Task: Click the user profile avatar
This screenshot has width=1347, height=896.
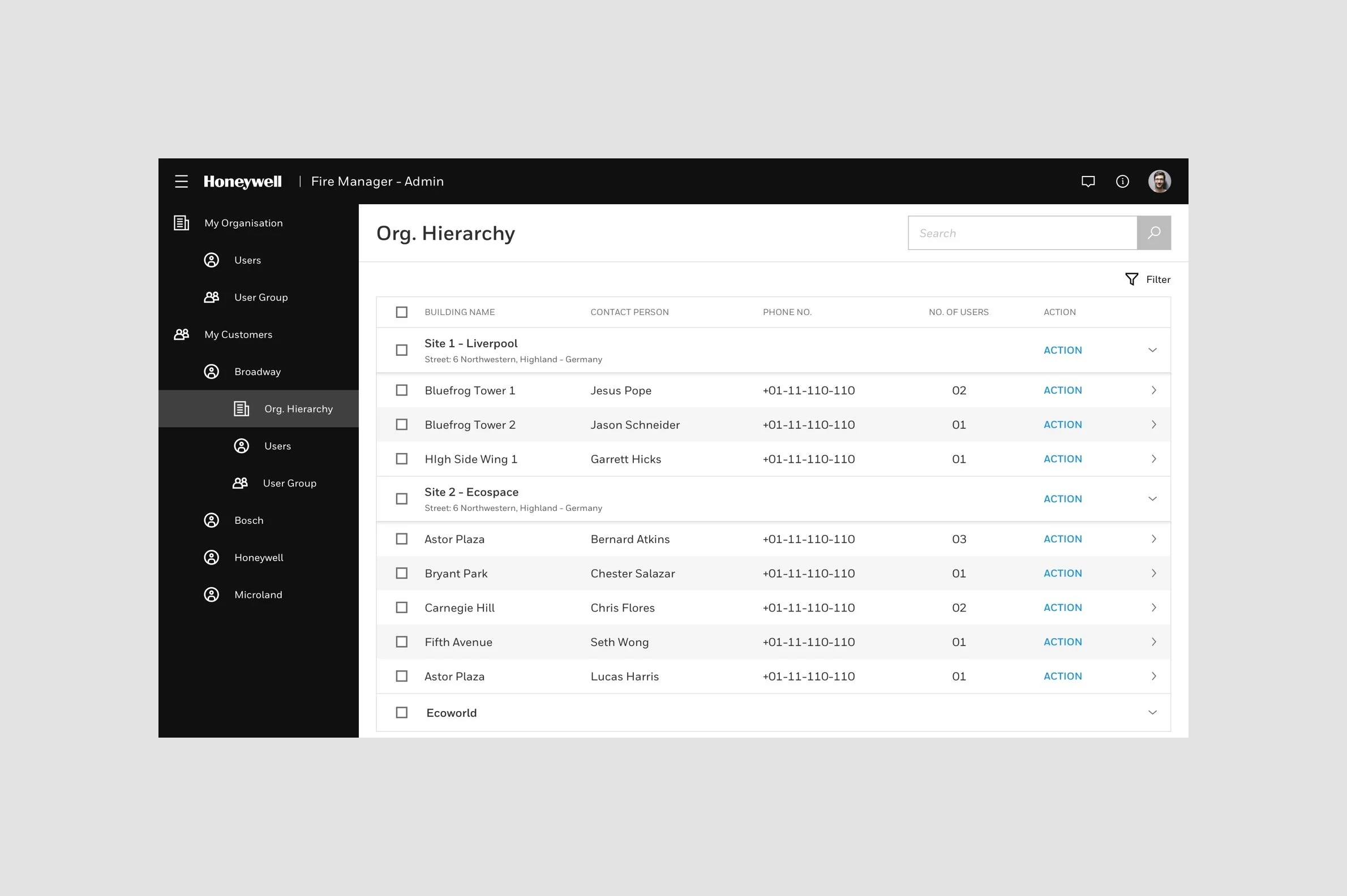Action: (x=1160, y=181)
